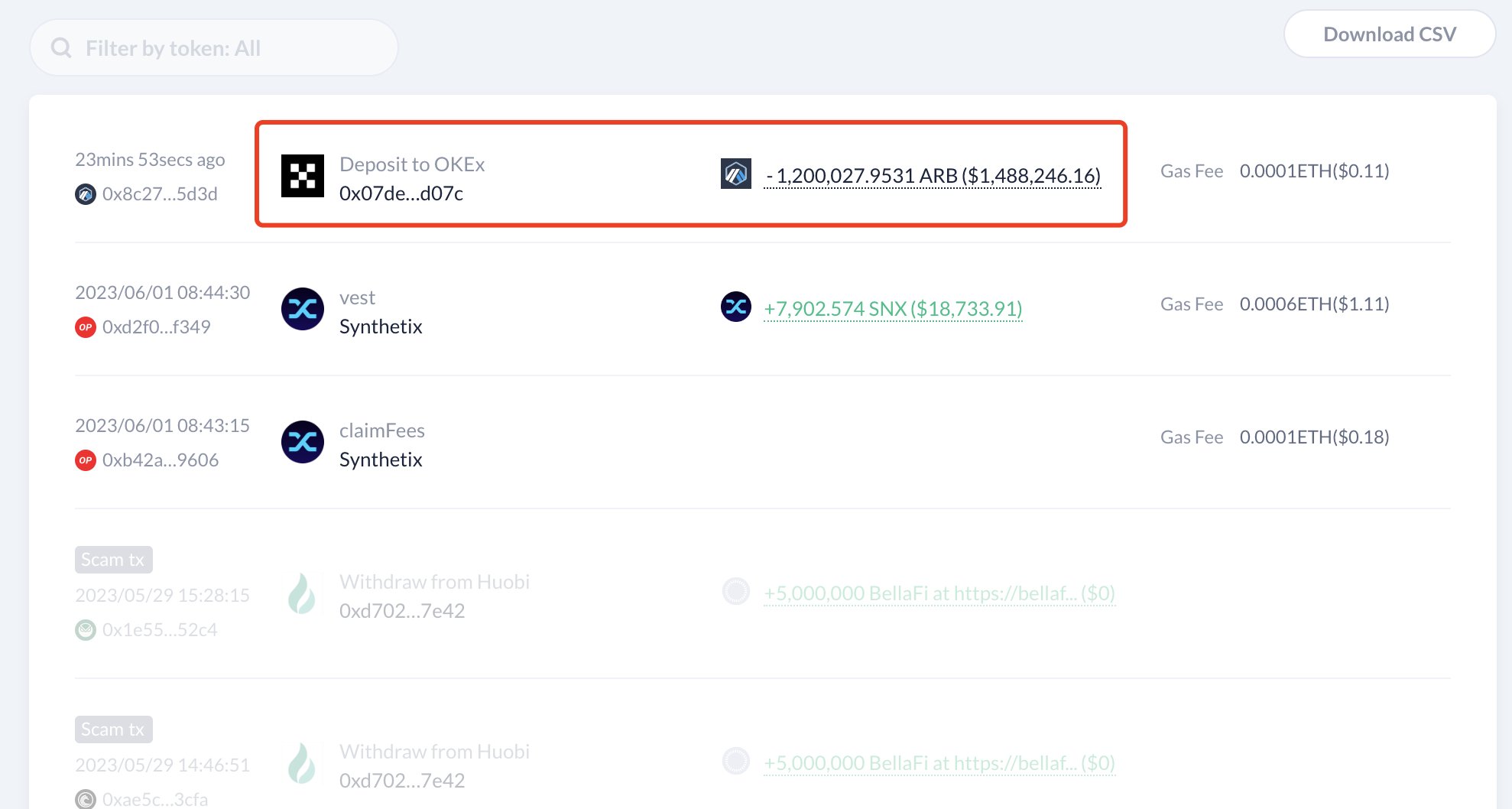Click the Arbitrum chain icon beside 0x8c27...5d3d
The image size is (1512, 809).
tap(86, 194)
